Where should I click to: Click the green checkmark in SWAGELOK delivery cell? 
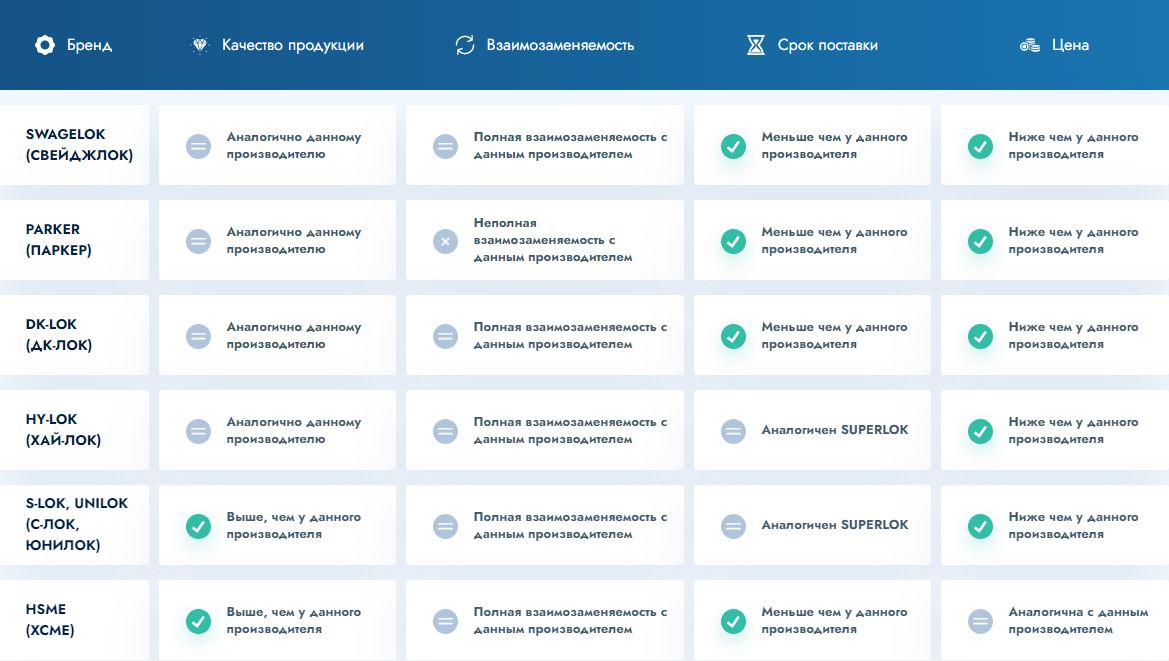point(733,146)
